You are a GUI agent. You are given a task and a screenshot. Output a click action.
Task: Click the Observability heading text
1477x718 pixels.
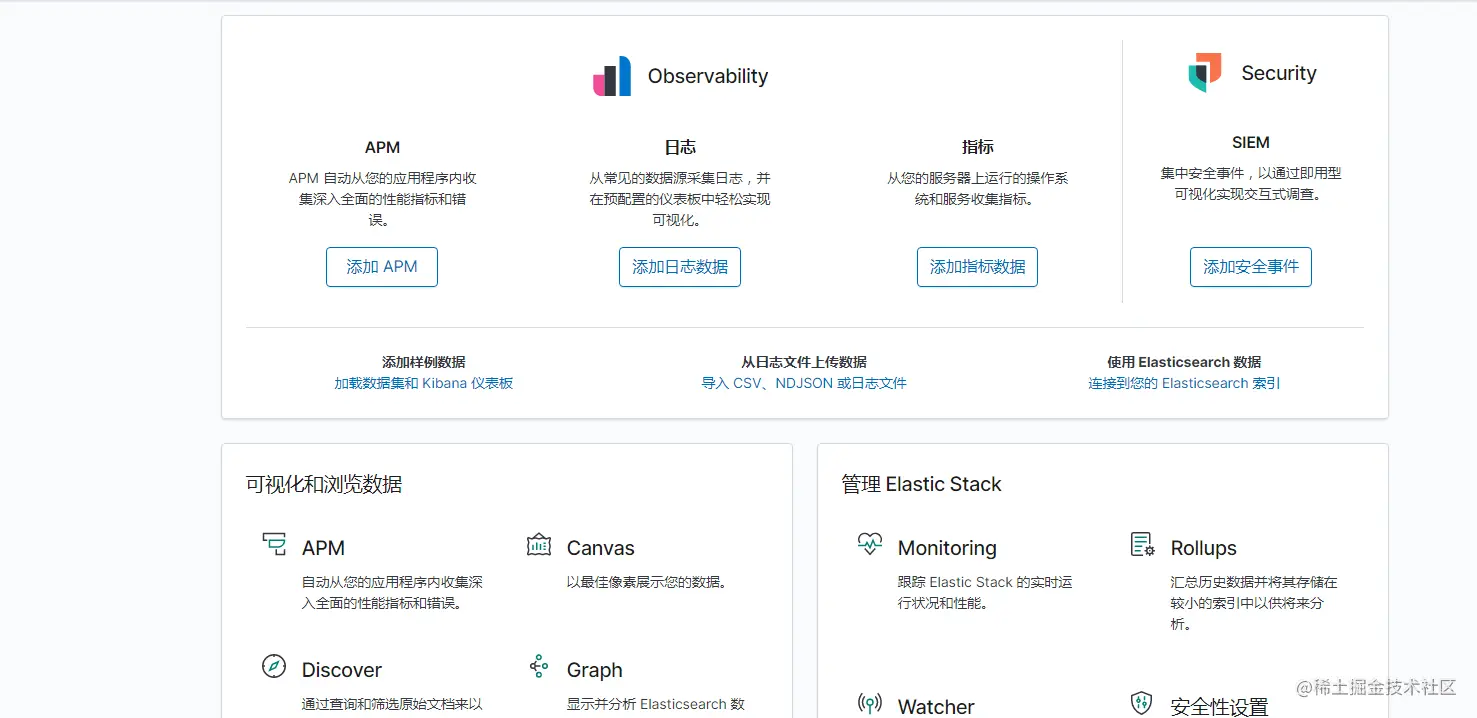pyautogui.click(x=708, y=76)
